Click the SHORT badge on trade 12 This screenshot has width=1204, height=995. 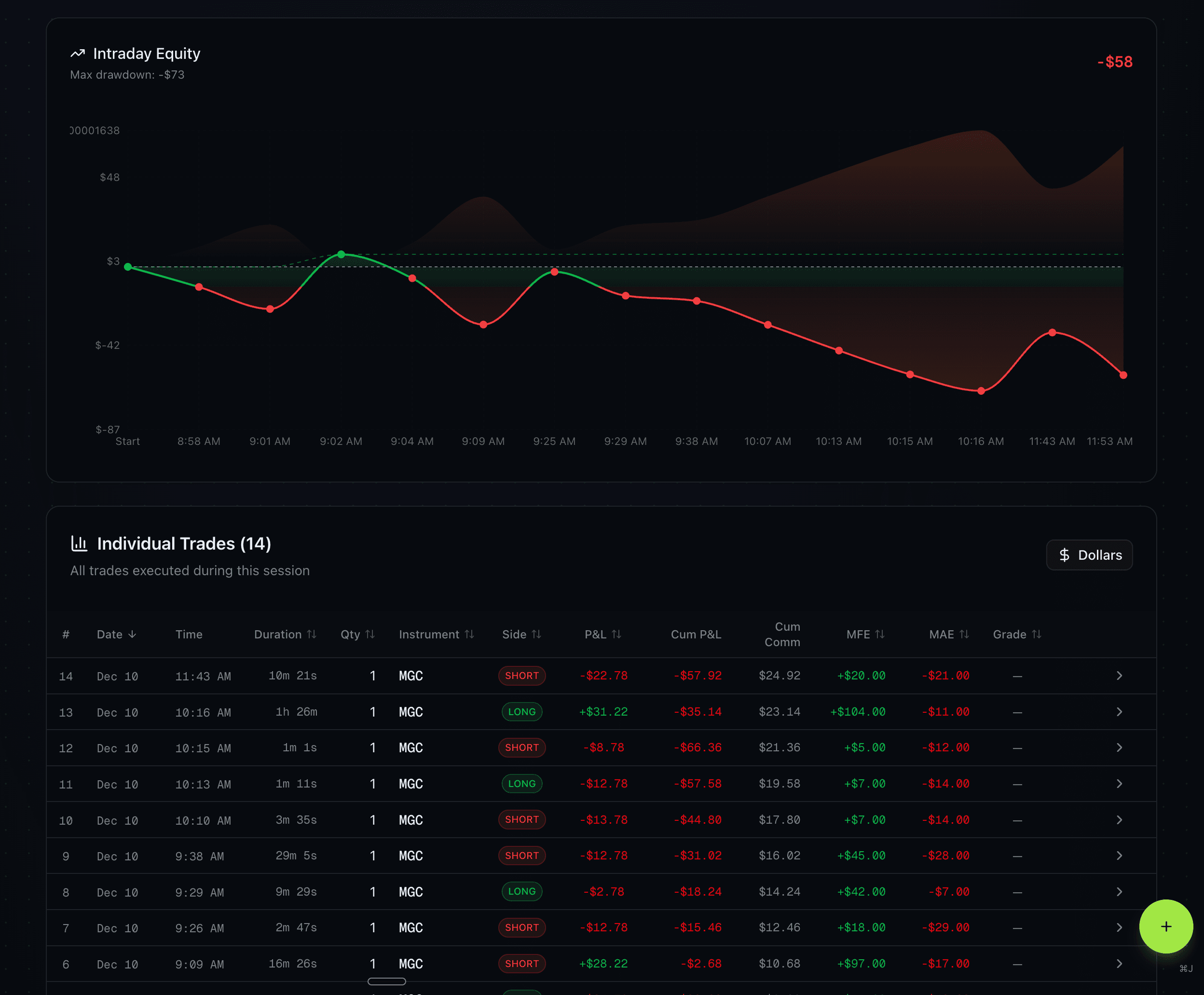click(521, 748)
